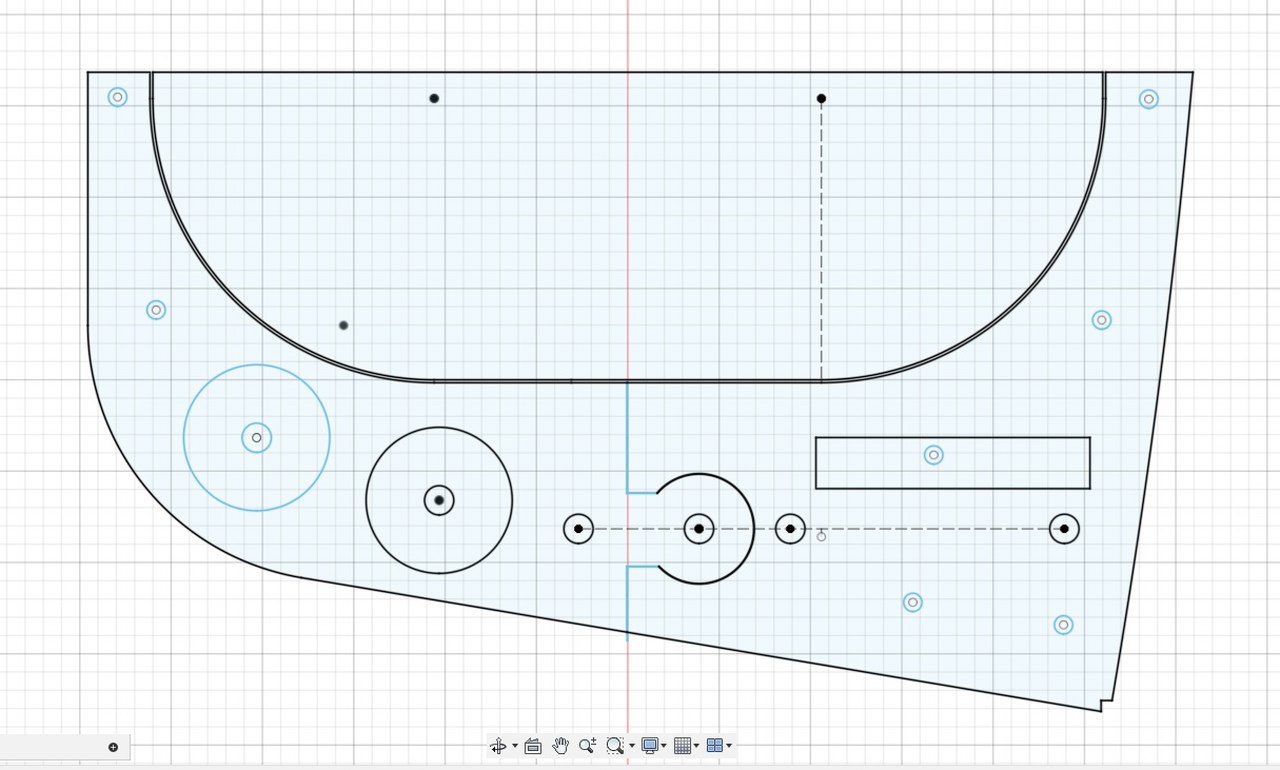Open the Zoom Window dropdown arrow
The width and height of the screenshot is (1280, 770).
[x=632, y=747]
